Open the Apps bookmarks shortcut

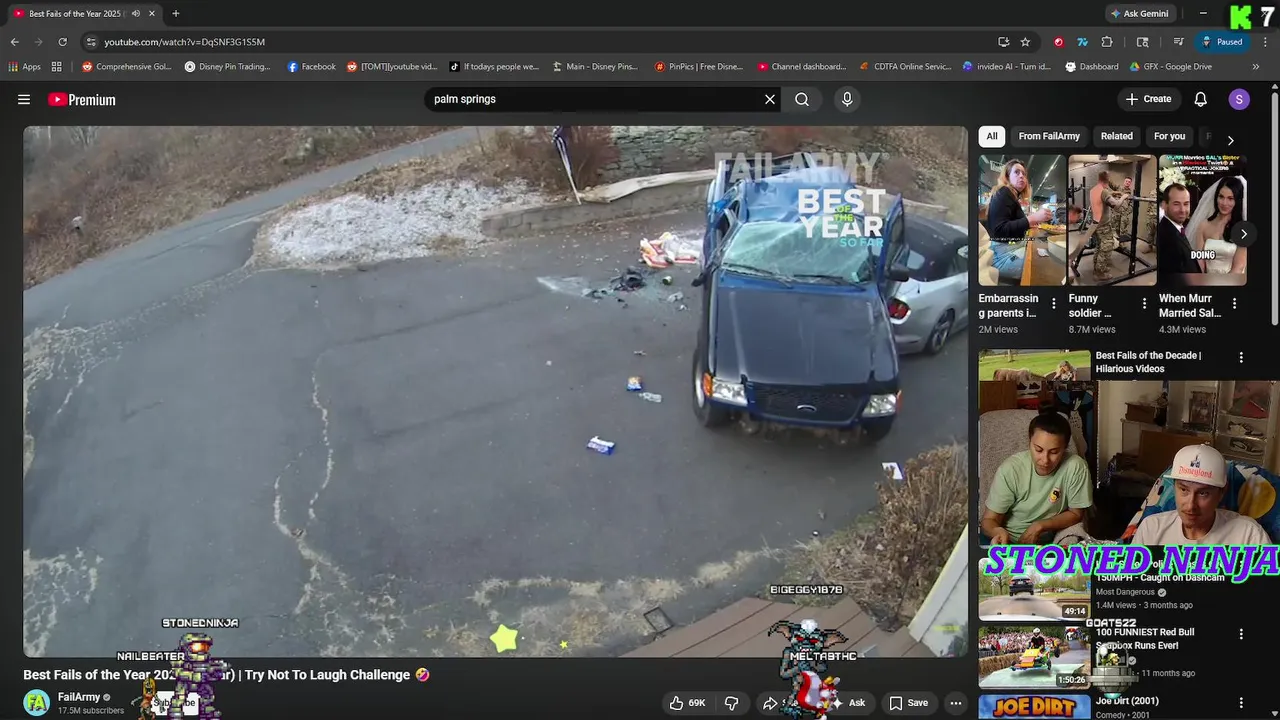pyautogui.click(x=24, y=67)
